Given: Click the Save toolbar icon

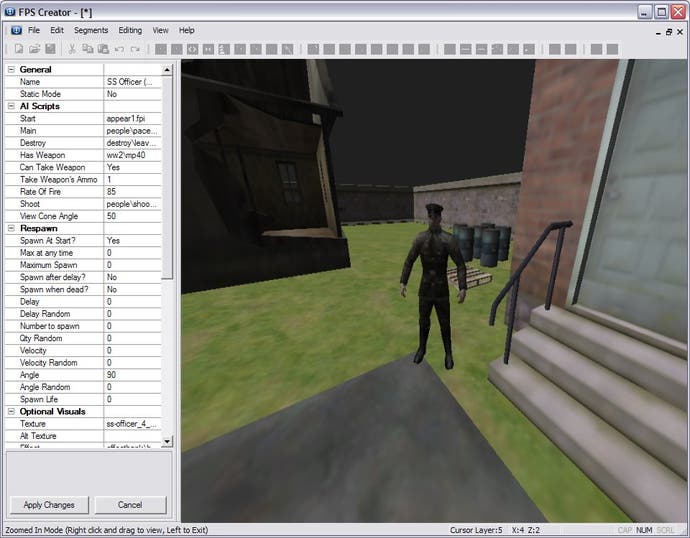Looking at the screenshot, I should [x=50, y=49].
